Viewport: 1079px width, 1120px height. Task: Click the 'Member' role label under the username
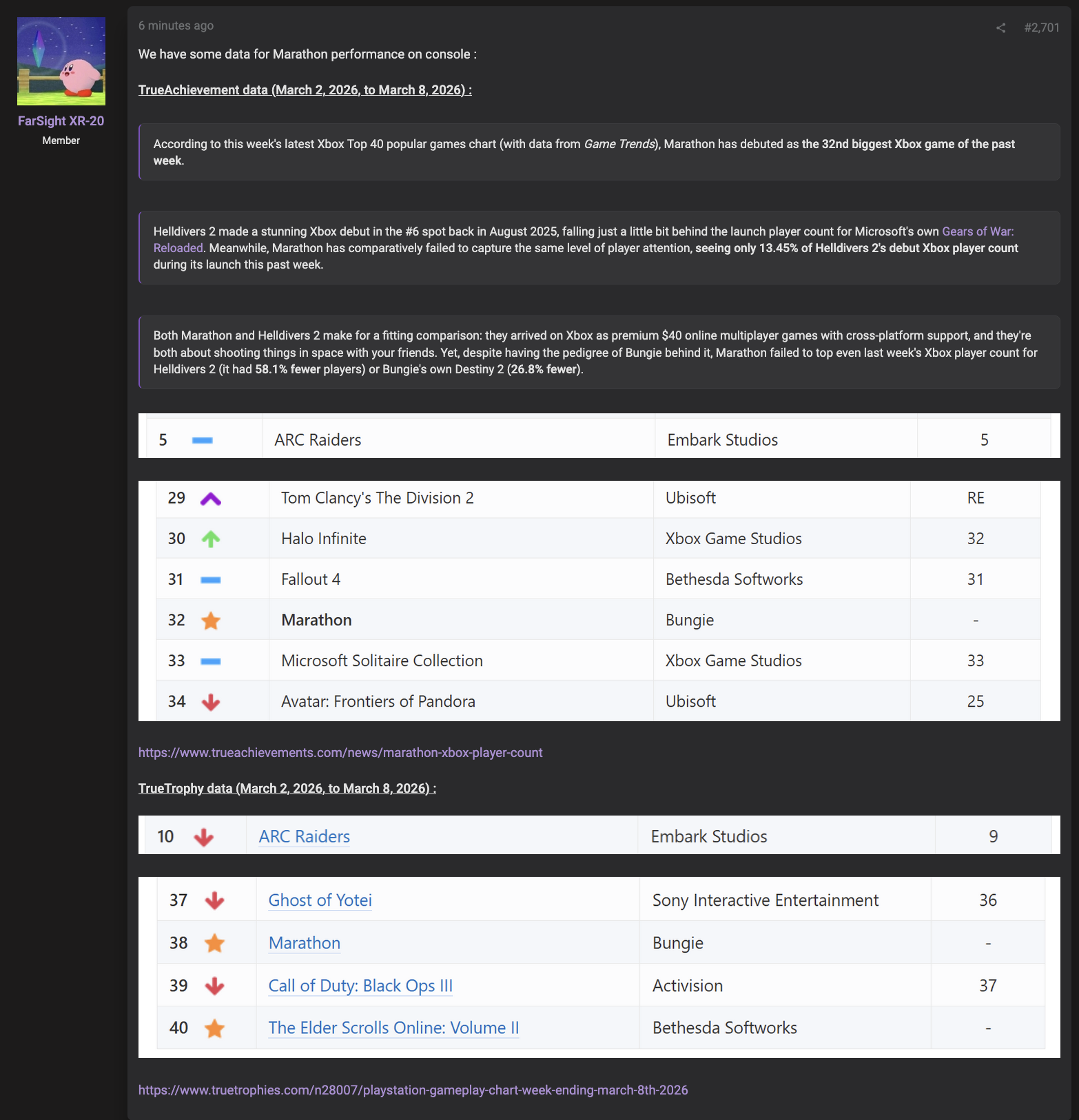pyautogui.click(x=61, y=141)
